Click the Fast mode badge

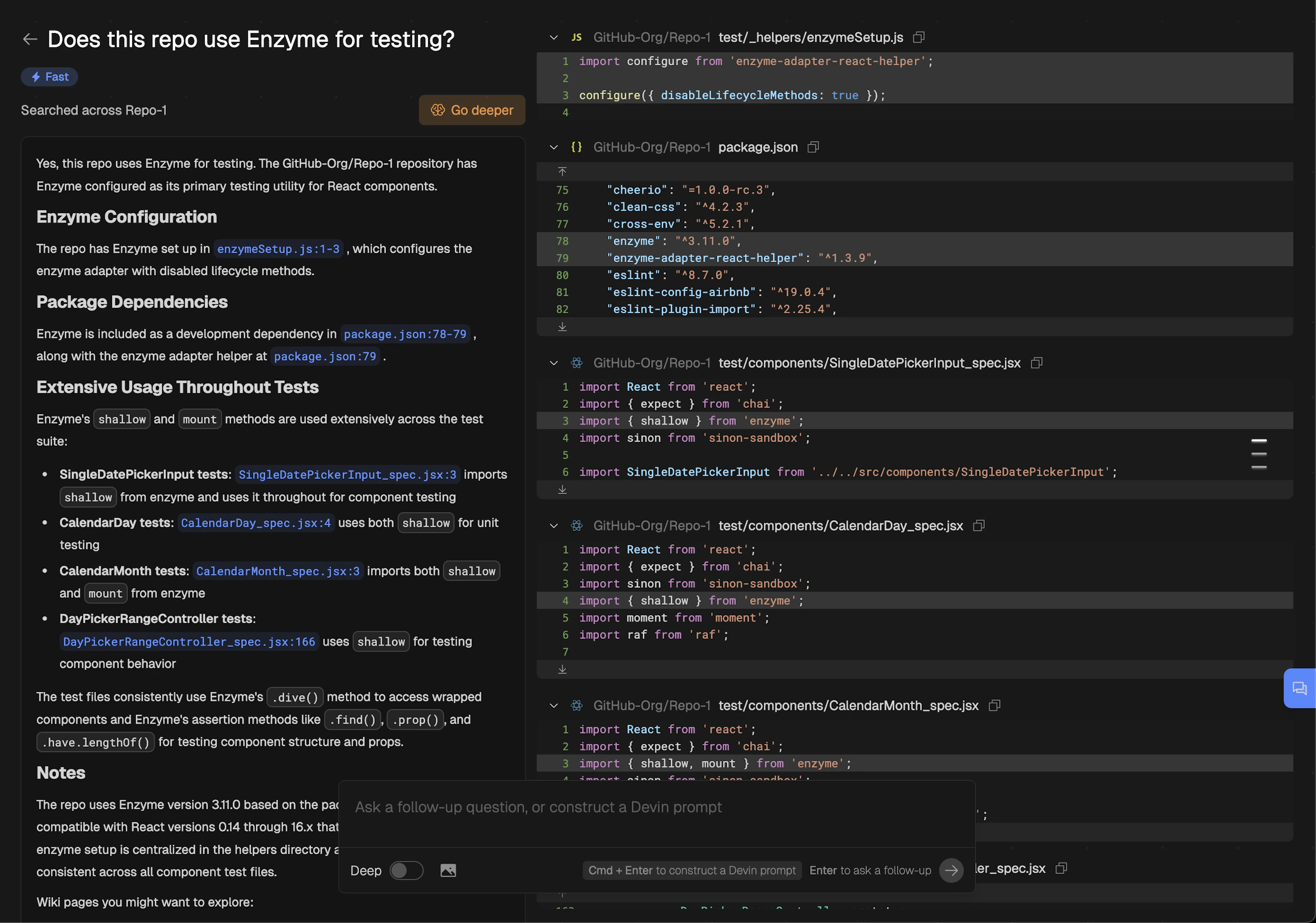pos(50,77)
